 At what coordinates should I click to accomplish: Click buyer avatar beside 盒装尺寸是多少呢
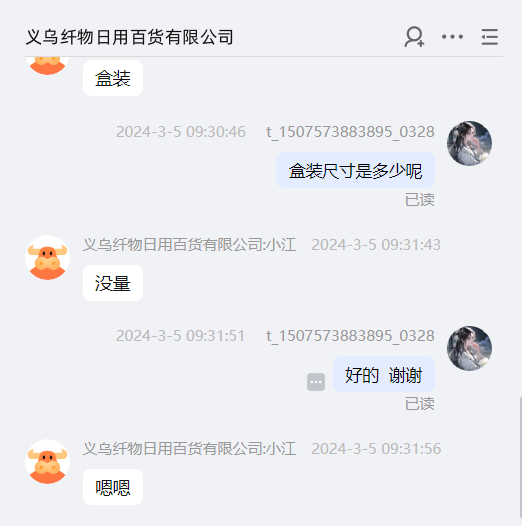point(469,144)
